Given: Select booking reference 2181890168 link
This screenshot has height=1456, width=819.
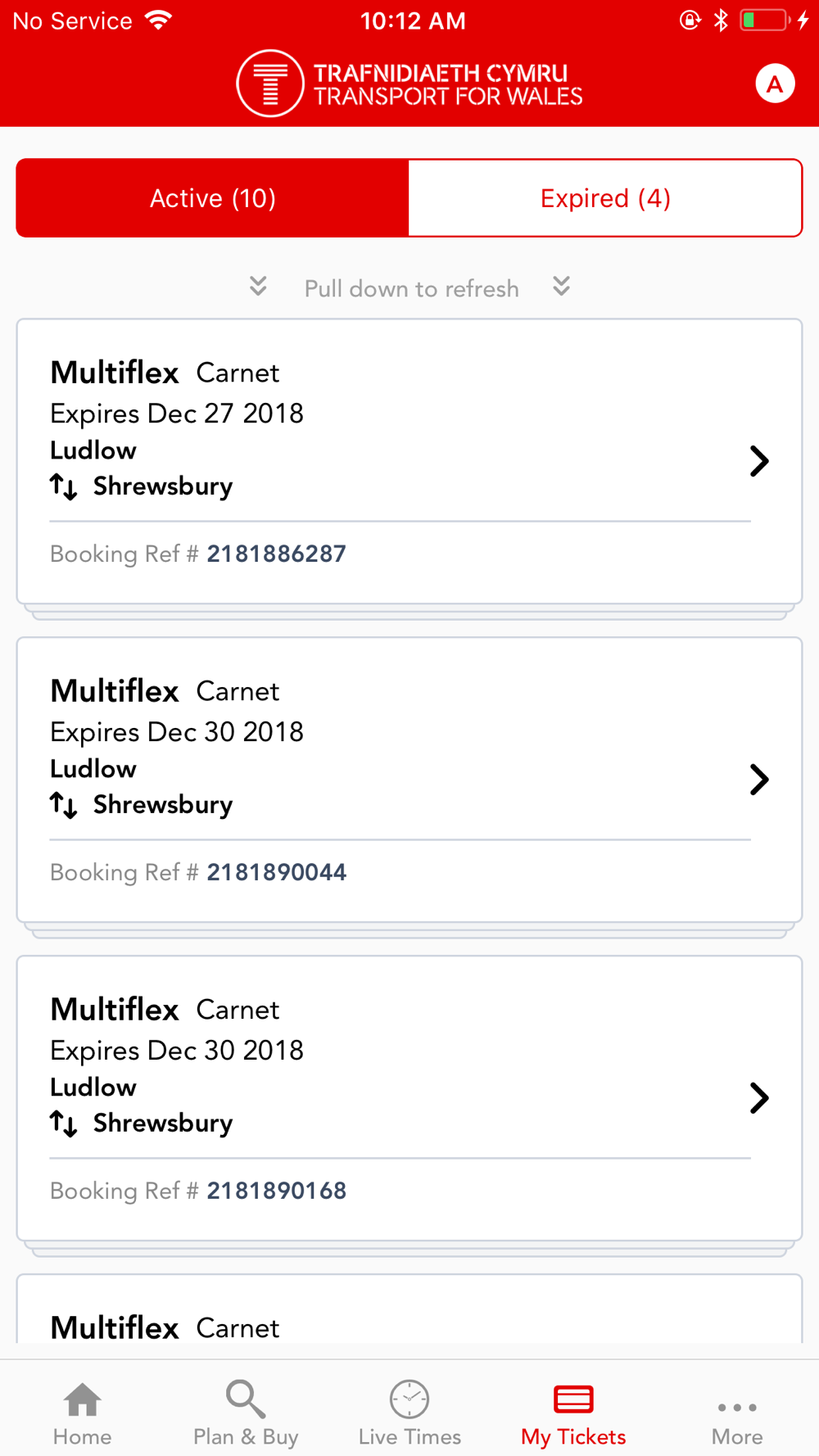Looking at the screenshot, I should pos(277,1191).
